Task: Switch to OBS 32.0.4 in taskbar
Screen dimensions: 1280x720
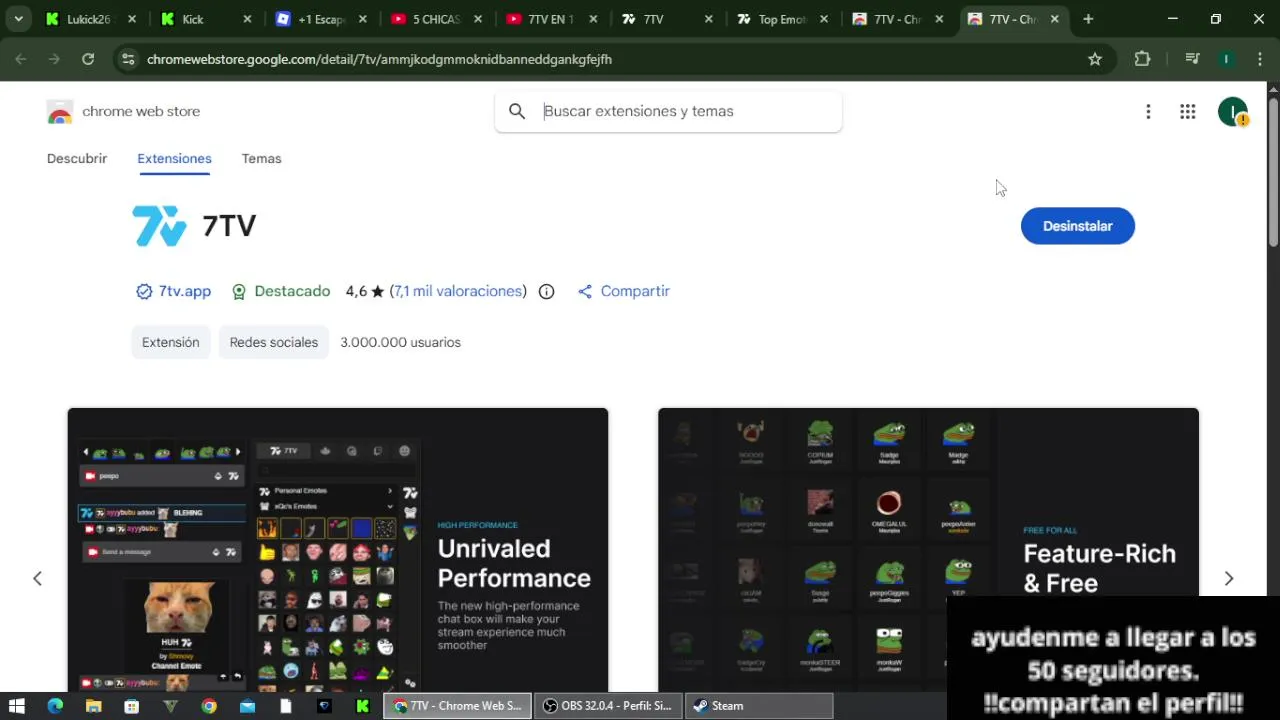Action: [608, 706]
